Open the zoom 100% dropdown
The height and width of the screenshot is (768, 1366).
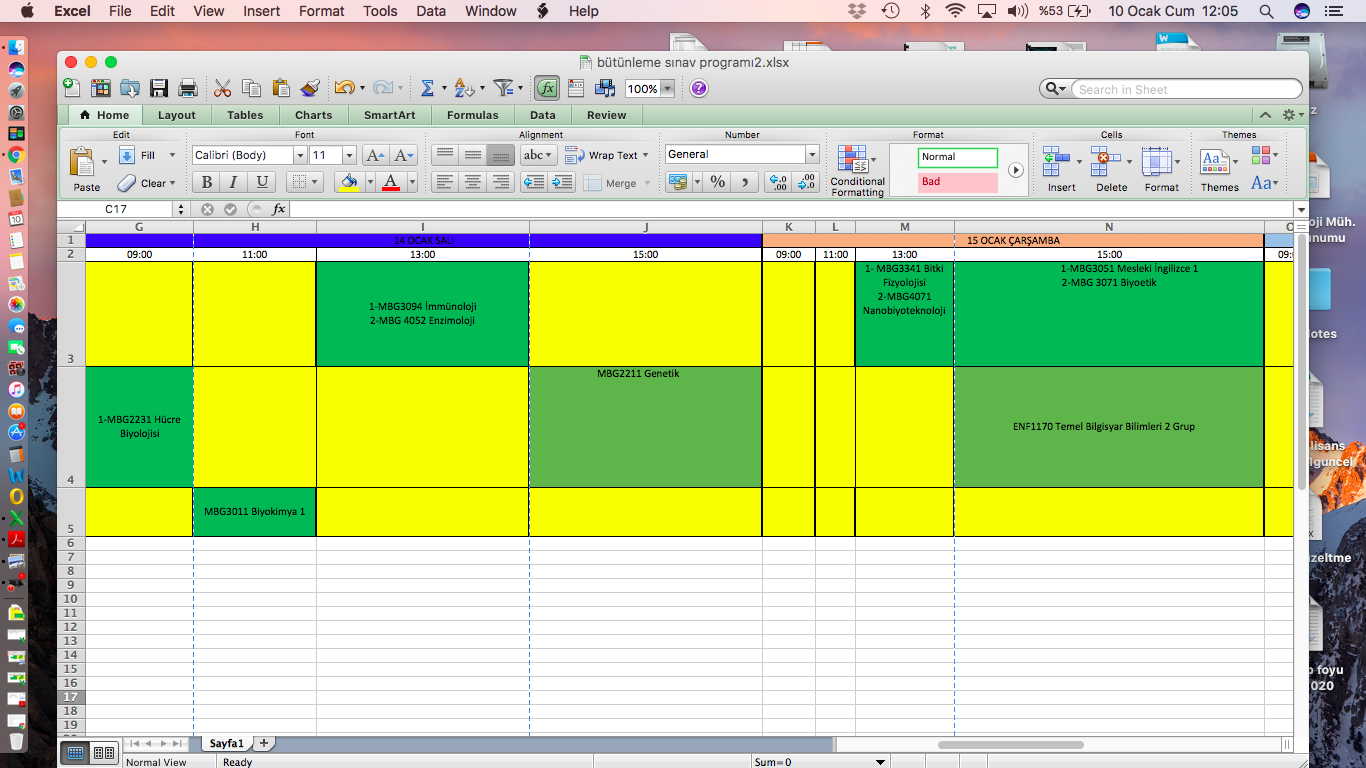tap(667, 89)
